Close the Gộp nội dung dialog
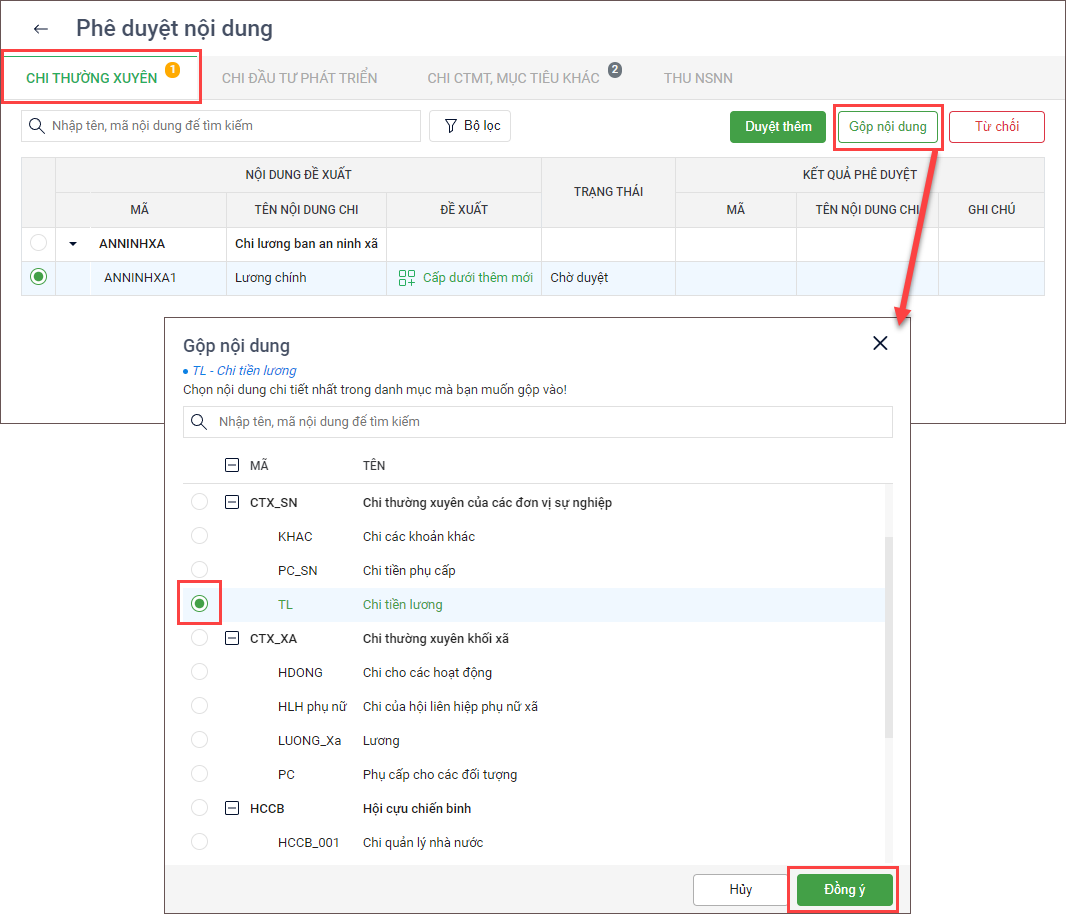 pos(880,343)
